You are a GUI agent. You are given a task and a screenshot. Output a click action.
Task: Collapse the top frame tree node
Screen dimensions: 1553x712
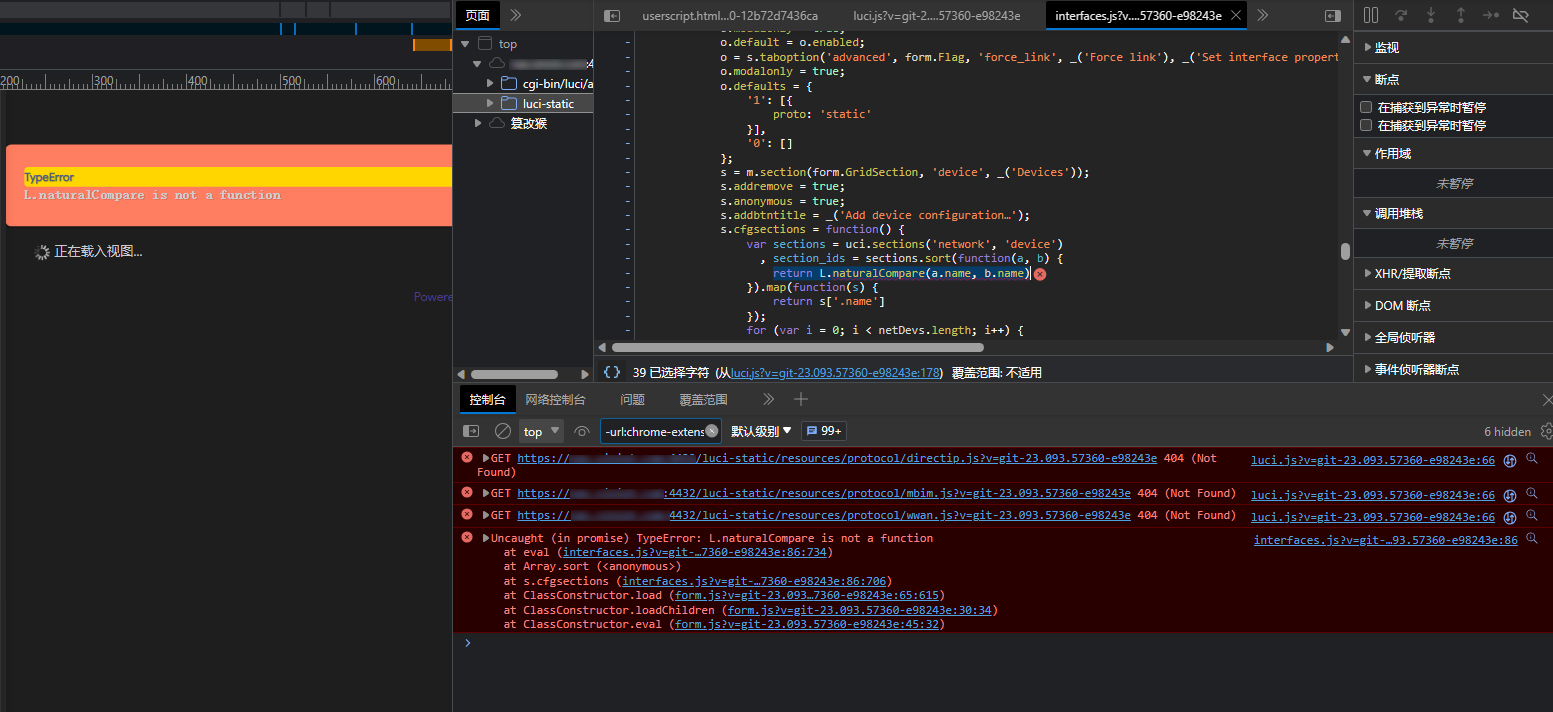(x=464, y=43)
